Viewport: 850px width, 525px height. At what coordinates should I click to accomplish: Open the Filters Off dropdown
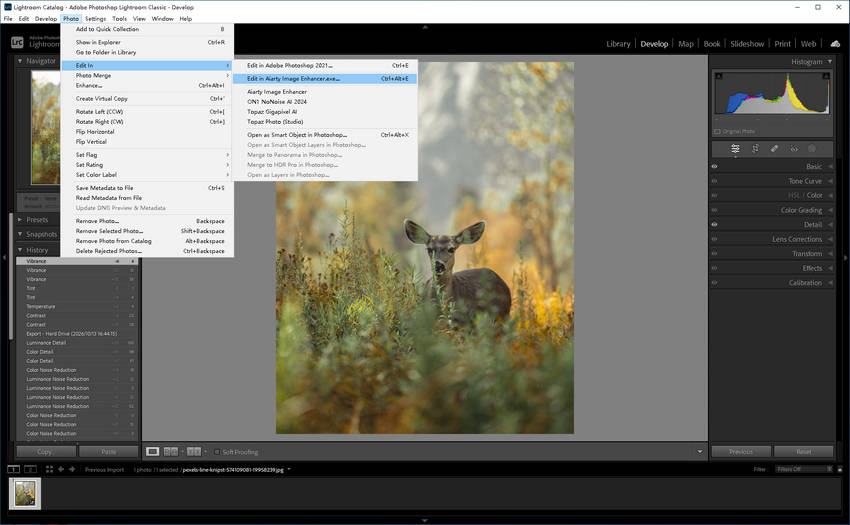(802, 469)
